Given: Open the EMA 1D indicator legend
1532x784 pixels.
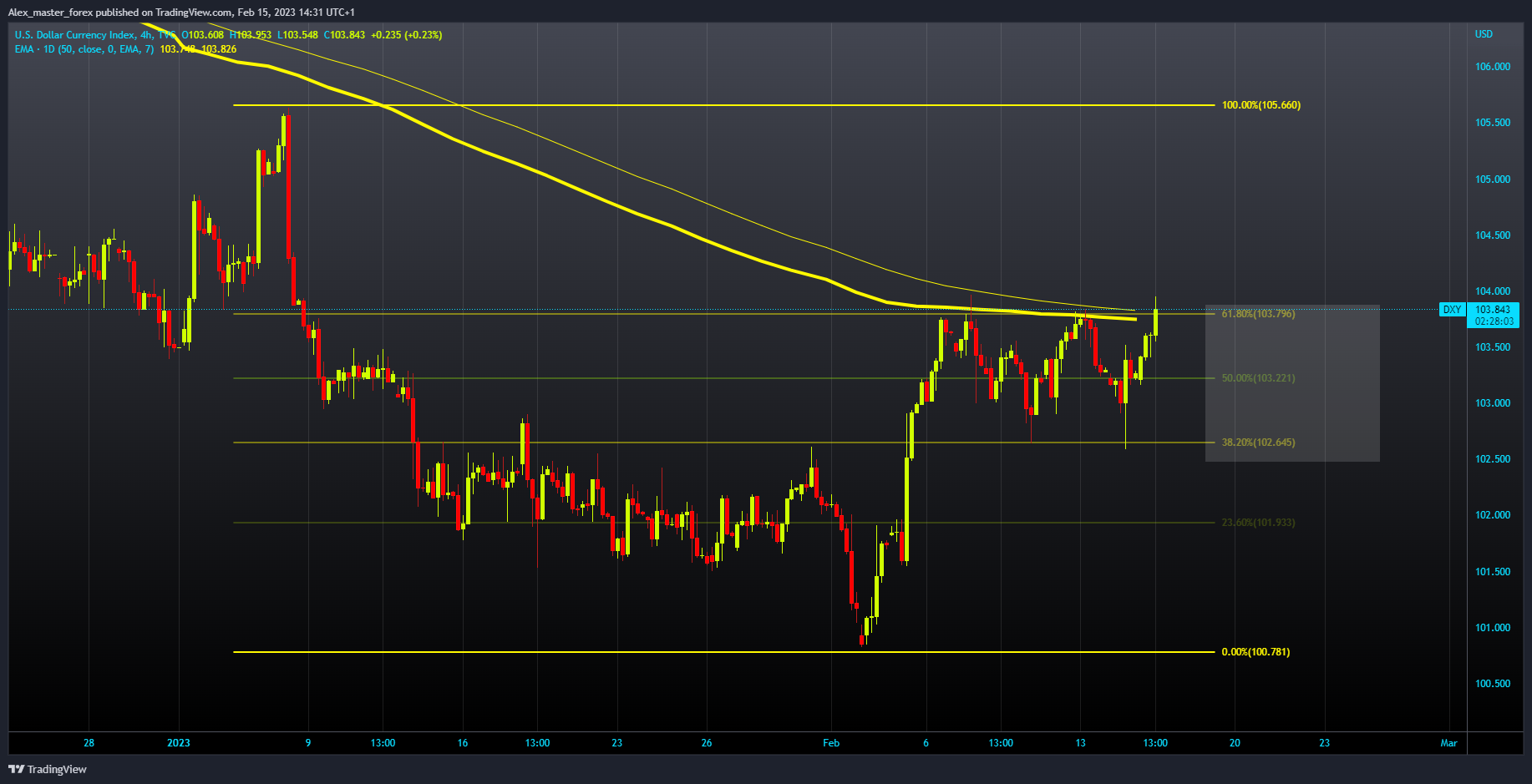Looking at the screenshot, I should 84,49.
